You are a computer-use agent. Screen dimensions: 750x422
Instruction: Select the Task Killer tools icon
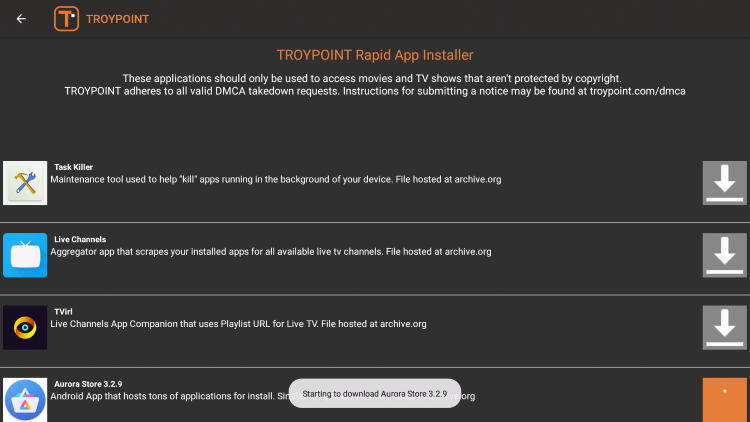click(x=25, y=183)
